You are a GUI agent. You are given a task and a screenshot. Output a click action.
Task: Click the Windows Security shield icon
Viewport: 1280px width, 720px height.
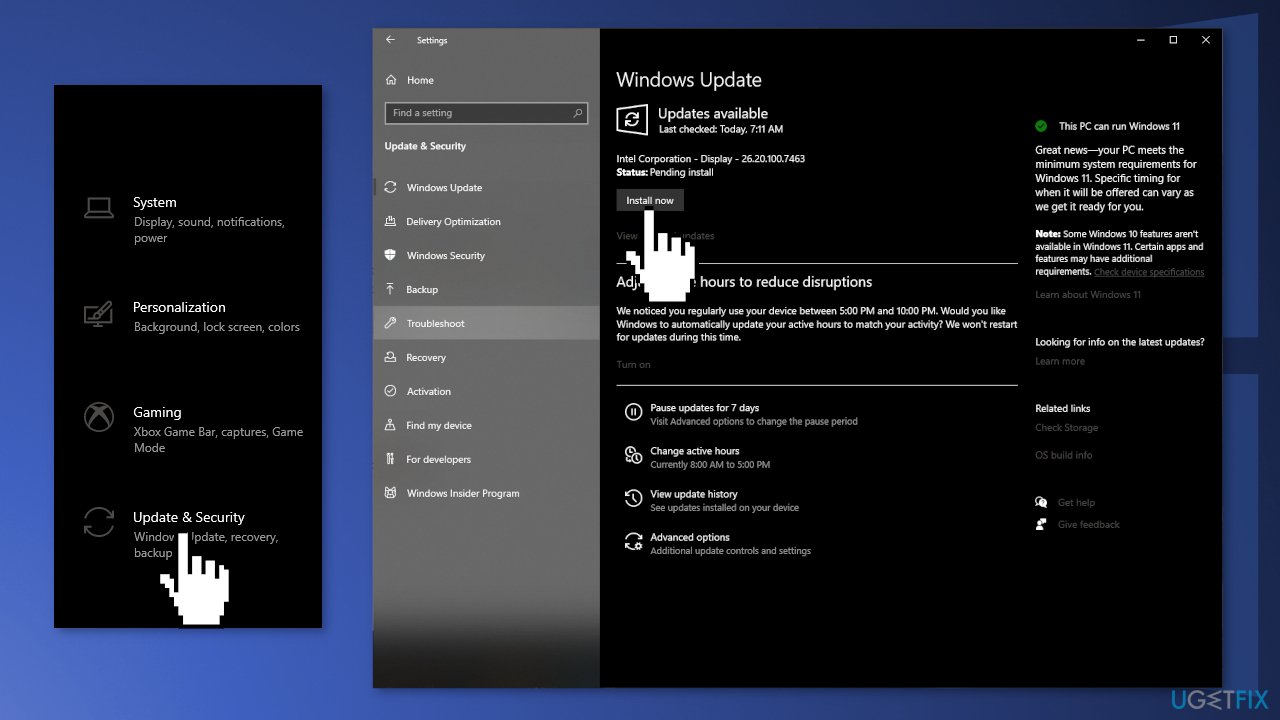point(390,255)
